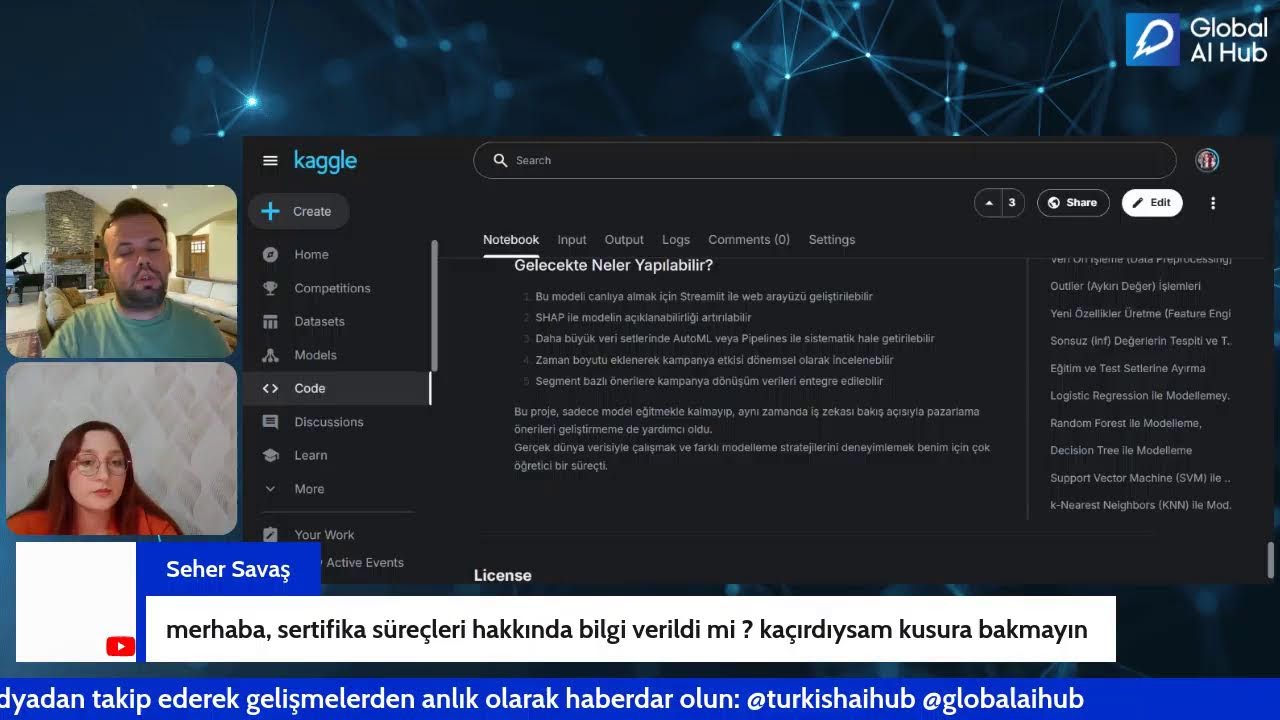
Task: Click the Competitions trophy icon
Action: 270,288
